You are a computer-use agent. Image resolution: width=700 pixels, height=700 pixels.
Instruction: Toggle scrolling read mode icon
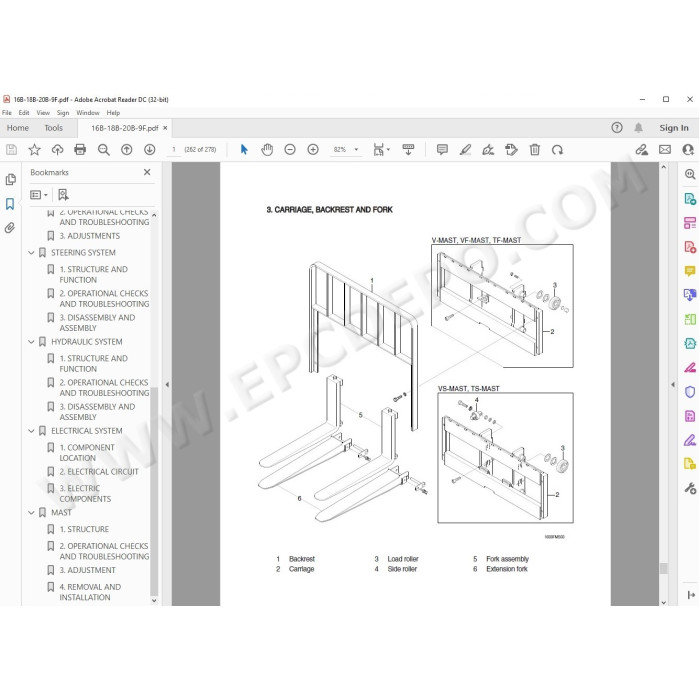[408, 150]
